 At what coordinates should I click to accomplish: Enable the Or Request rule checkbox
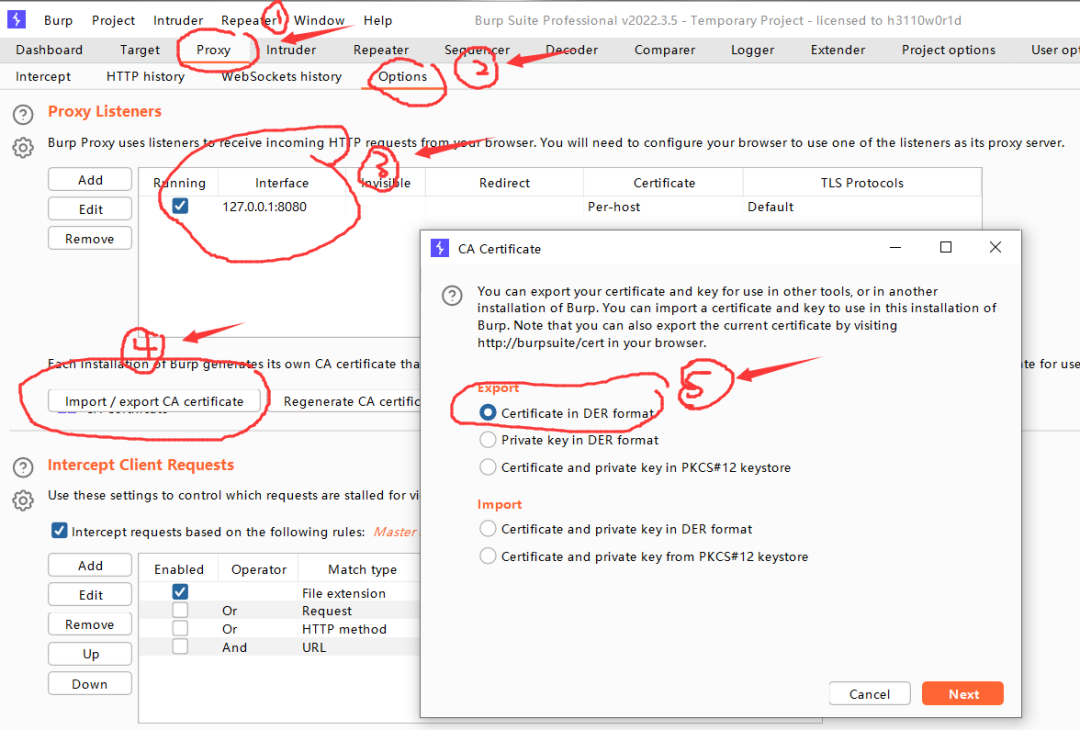click(180, 610)
